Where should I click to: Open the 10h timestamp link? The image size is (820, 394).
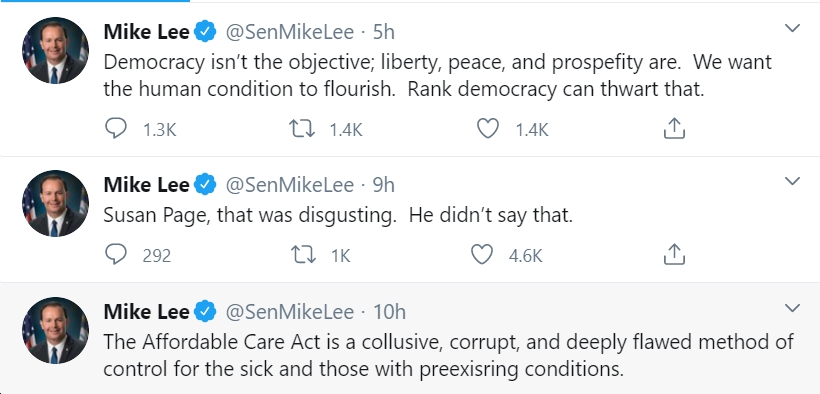coord(390,312)
